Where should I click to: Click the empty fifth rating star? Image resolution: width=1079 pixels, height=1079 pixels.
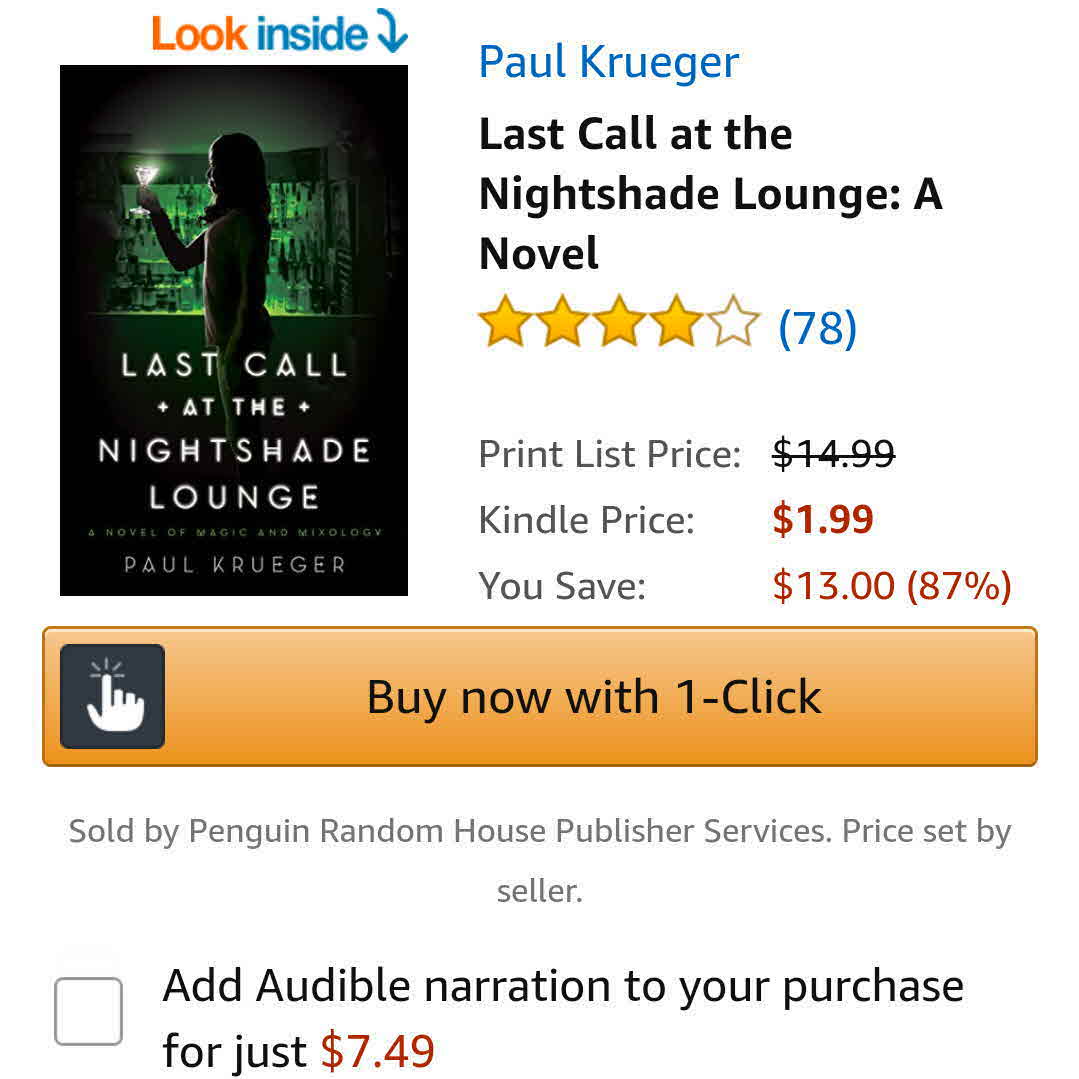(734, 321)
